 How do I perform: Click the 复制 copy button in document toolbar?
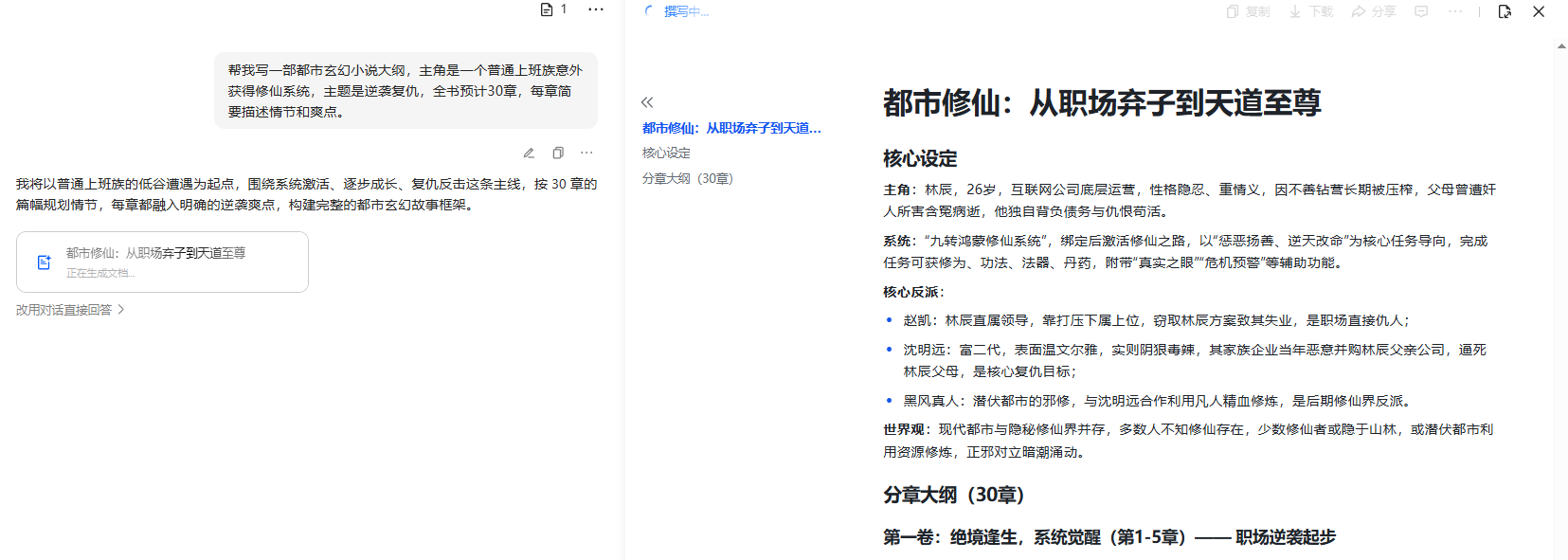(1248, 11)
